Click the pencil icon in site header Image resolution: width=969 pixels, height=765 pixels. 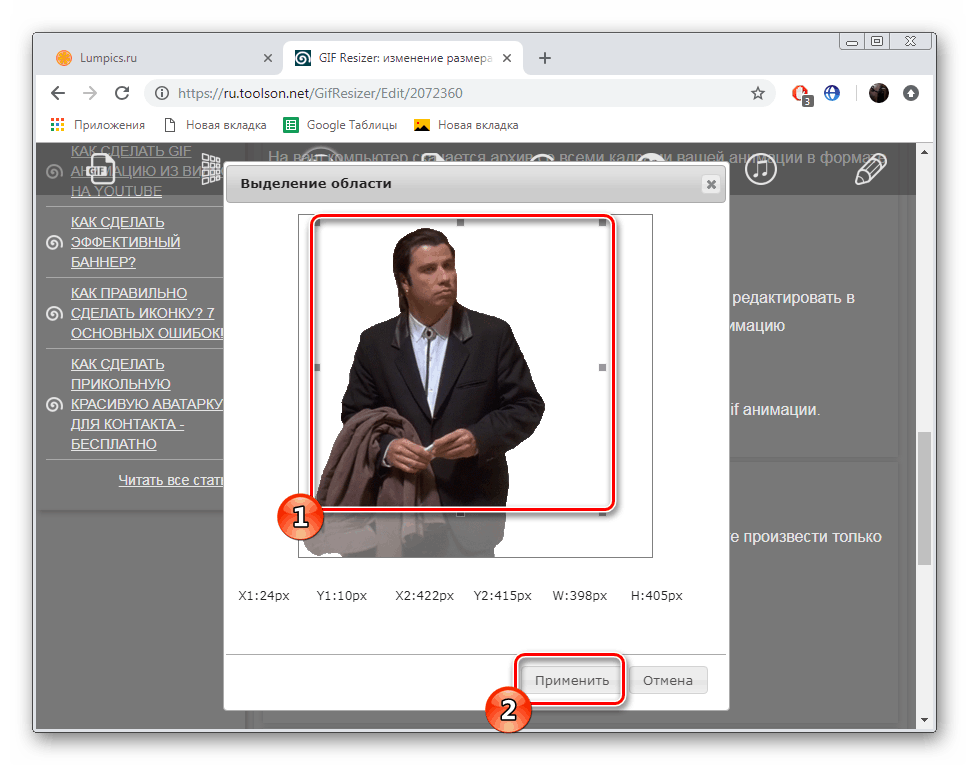pos(870,169)
